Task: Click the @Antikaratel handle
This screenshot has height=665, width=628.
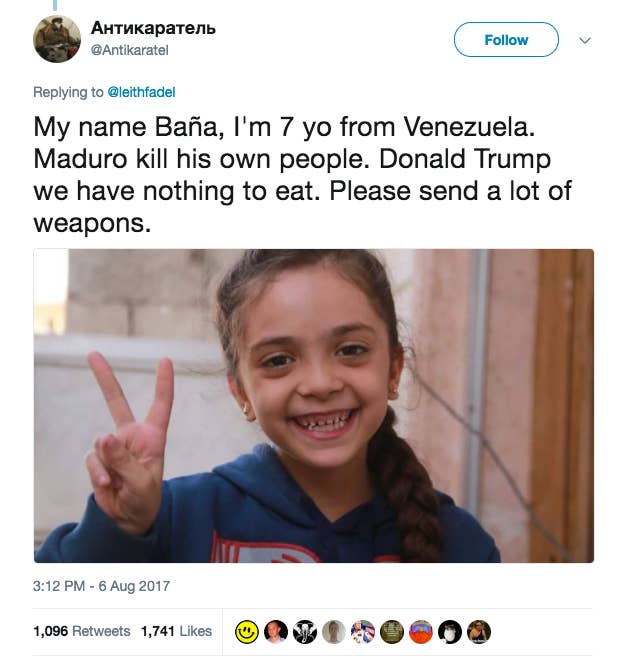Action: pos(130,50)
